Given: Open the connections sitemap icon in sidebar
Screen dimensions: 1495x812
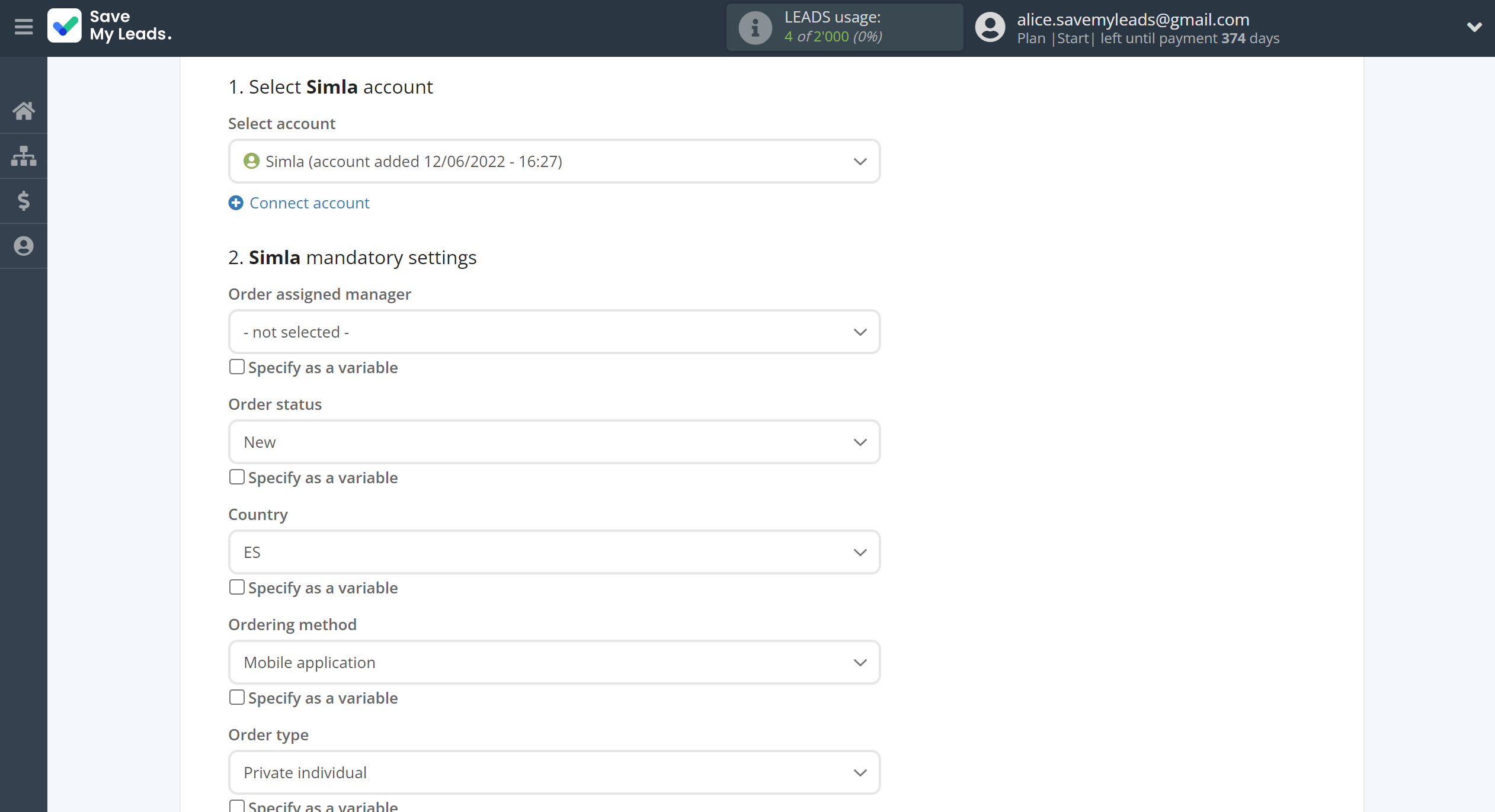Looking at the screenshot, I should click(24, 156).
